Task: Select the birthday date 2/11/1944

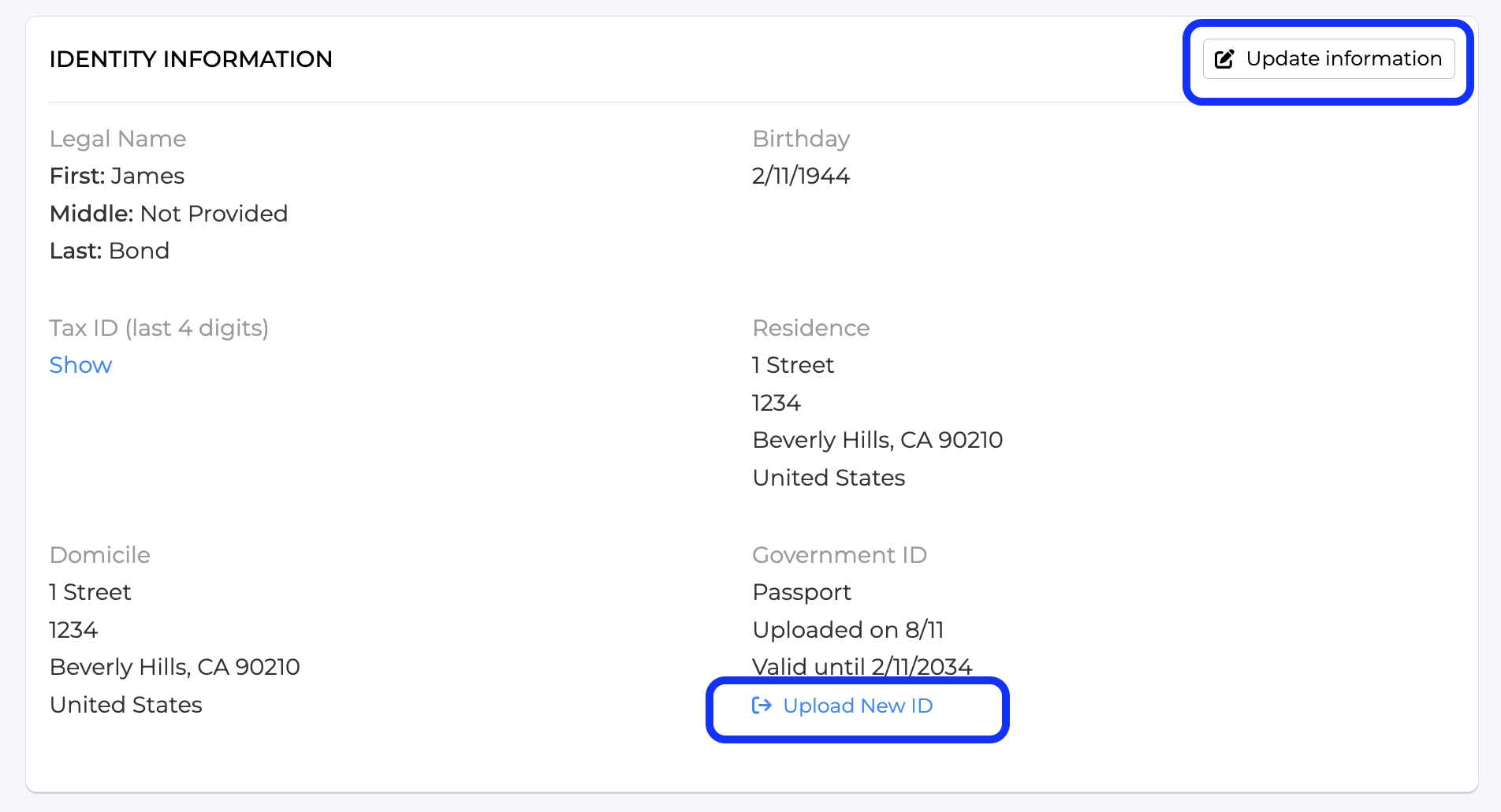Action: coord(801,176)
